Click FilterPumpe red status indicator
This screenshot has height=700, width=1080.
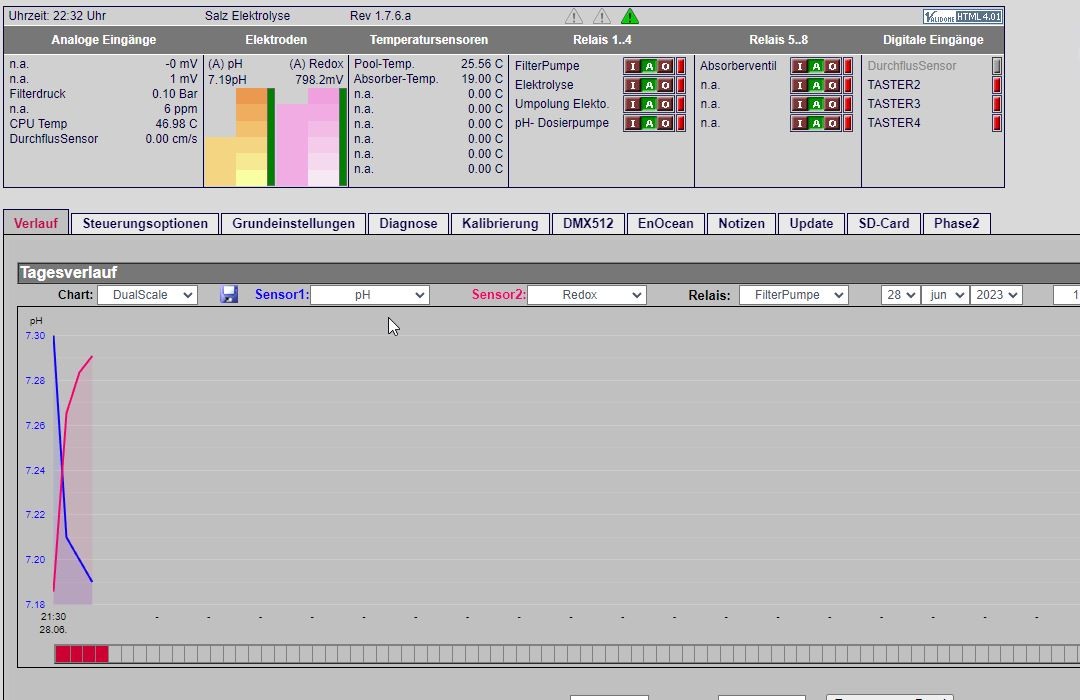tap(681, 66)
